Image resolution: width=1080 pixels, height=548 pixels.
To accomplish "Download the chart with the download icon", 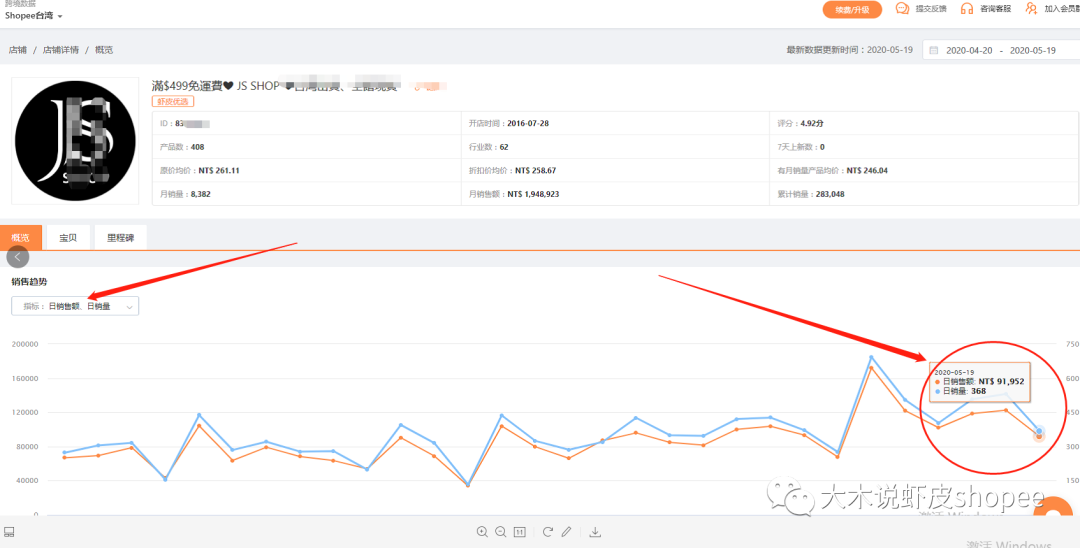I will [x=596, y=531].
